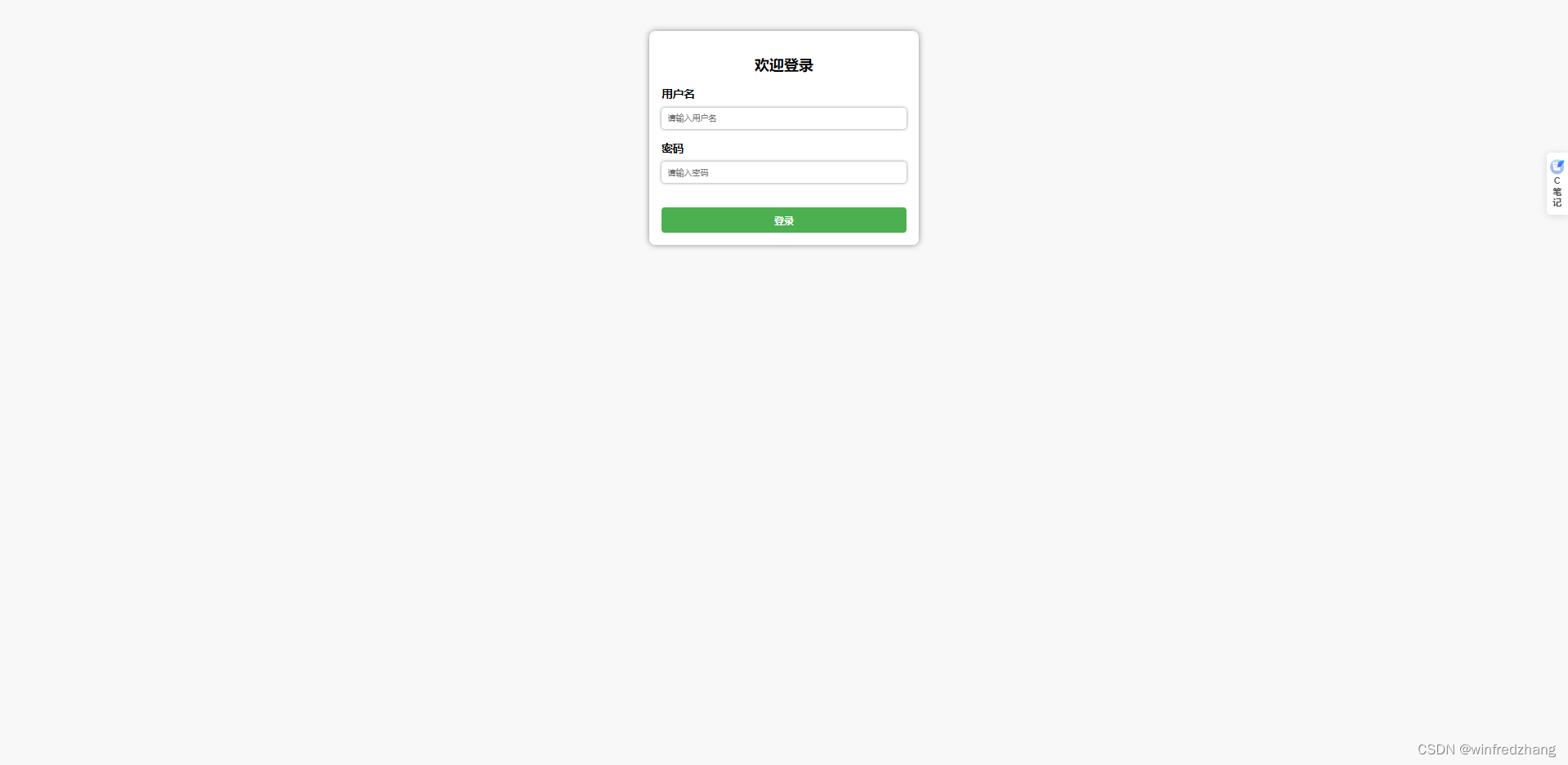Click the empty gray page background below the card
Screen dimensions: 1568x765
(x=784, y=490)
